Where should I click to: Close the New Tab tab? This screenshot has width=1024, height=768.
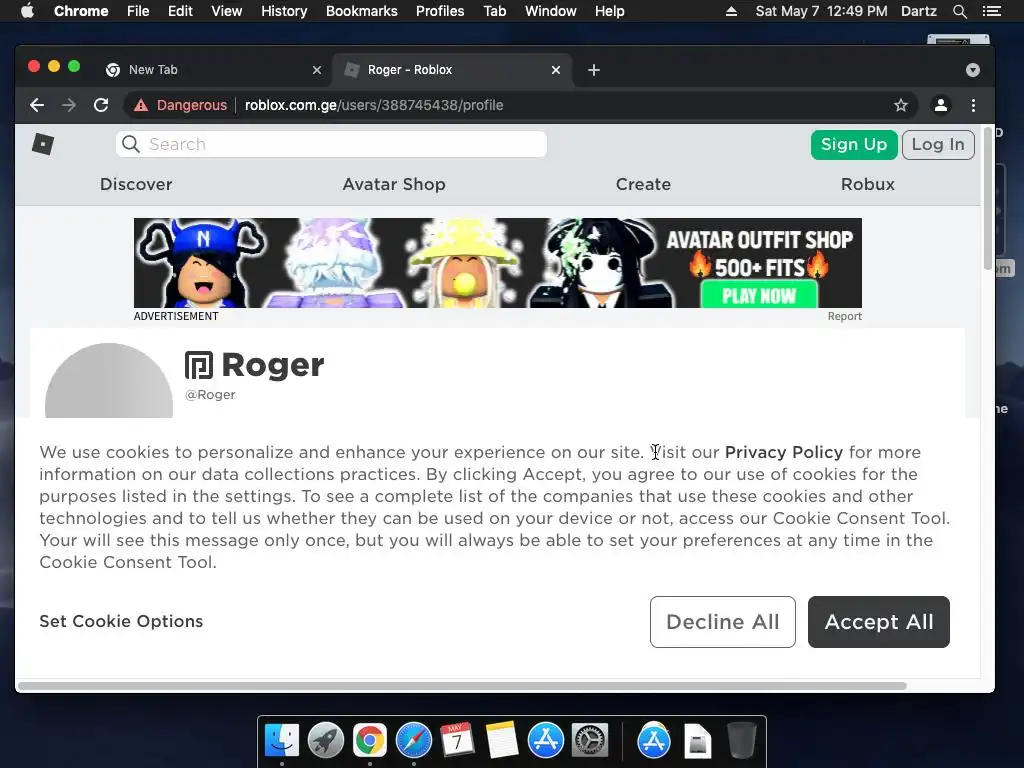(317, 70)
